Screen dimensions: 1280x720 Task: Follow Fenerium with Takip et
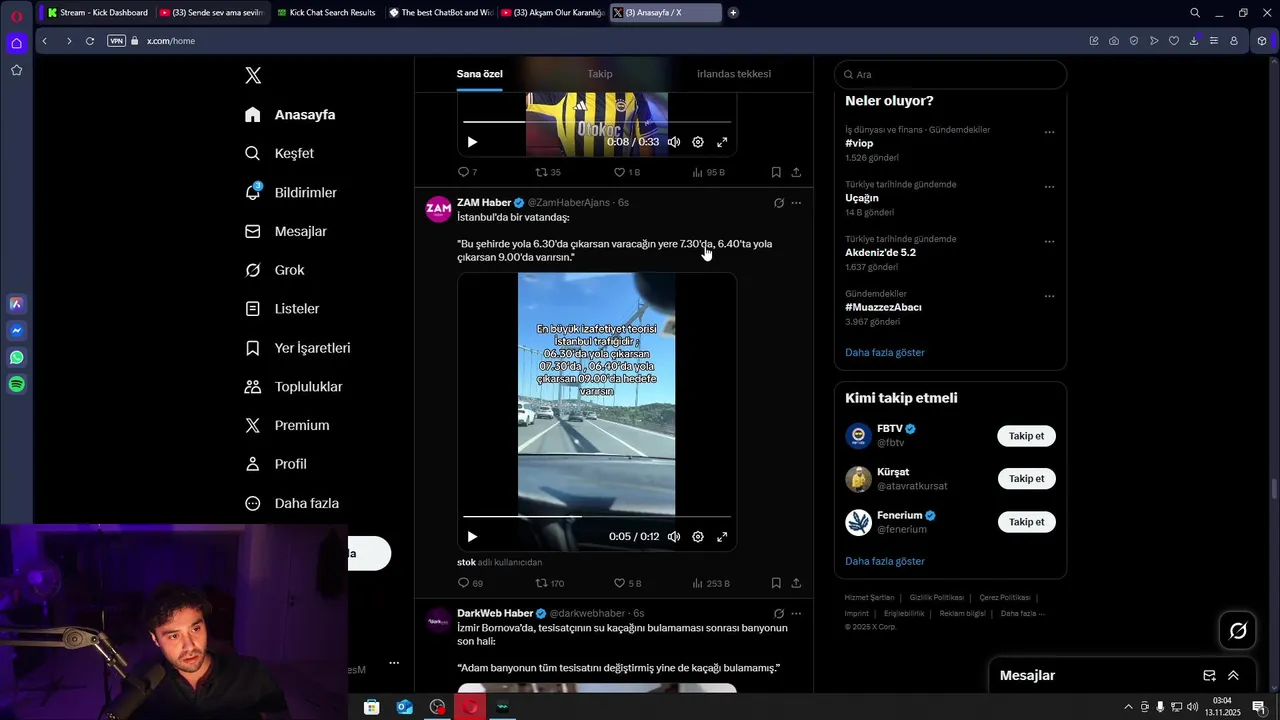tap(1026, 522)
